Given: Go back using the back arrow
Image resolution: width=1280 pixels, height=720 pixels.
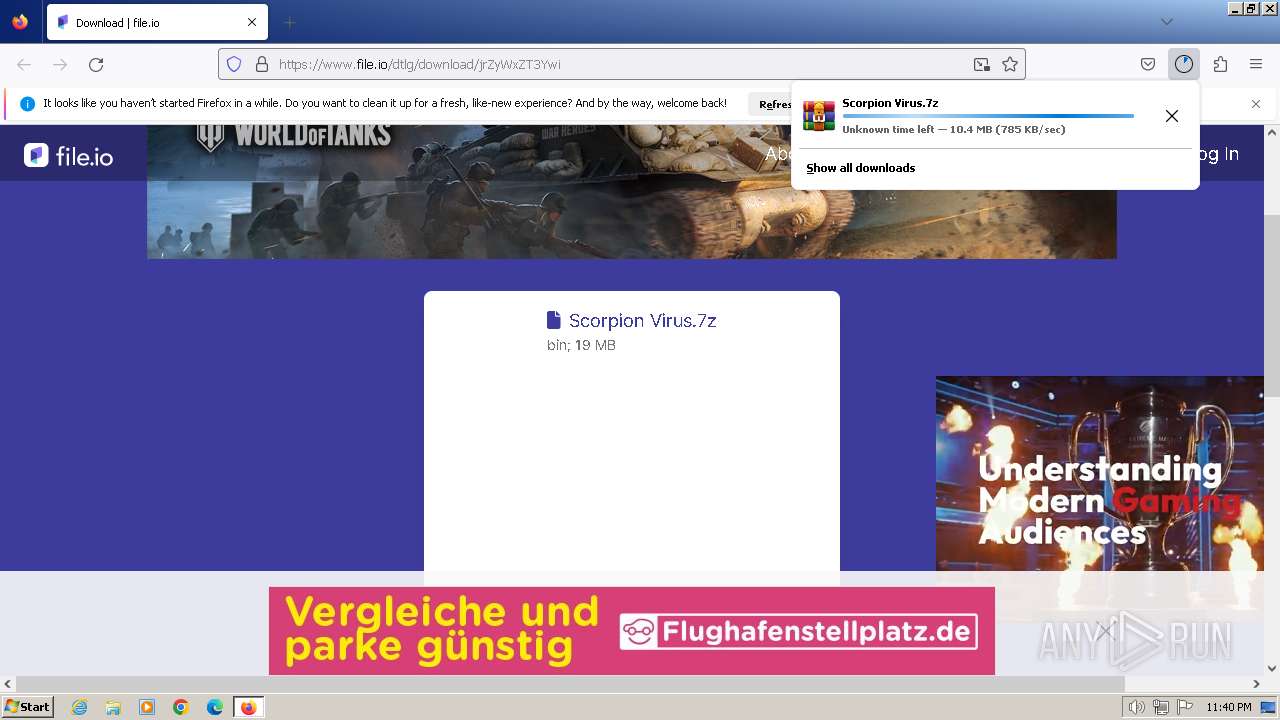Looking at the screenshot, I should 24,65.
